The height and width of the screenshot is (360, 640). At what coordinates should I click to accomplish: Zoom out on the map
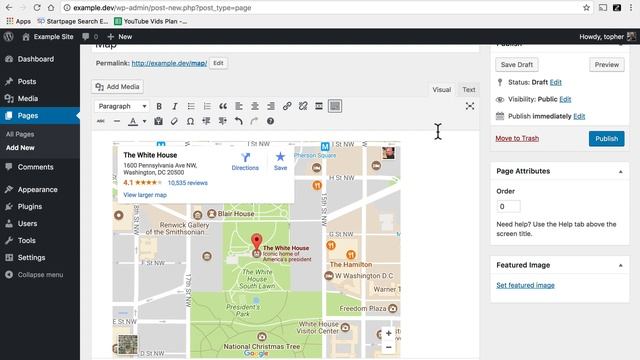click(389, 347)
